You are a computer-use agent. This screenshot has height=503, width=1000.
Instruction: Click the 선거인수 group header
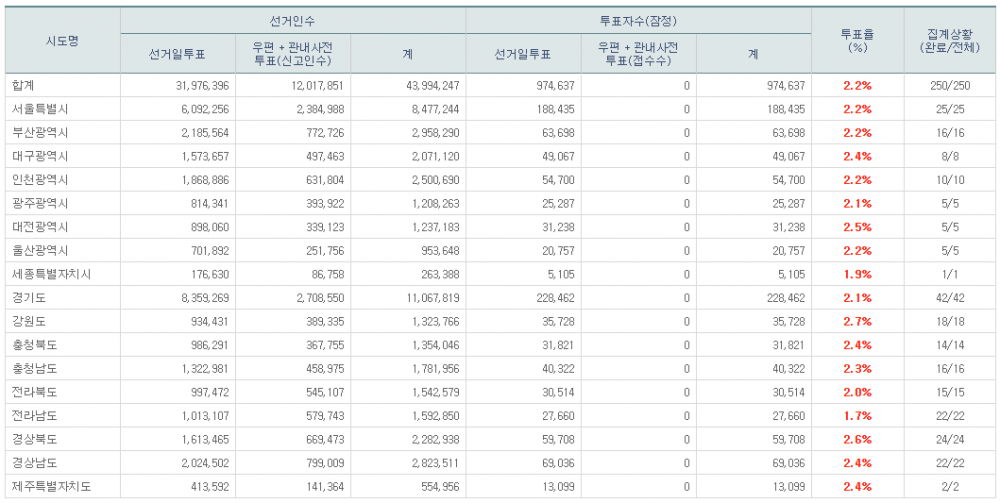(x=293, y=20)
